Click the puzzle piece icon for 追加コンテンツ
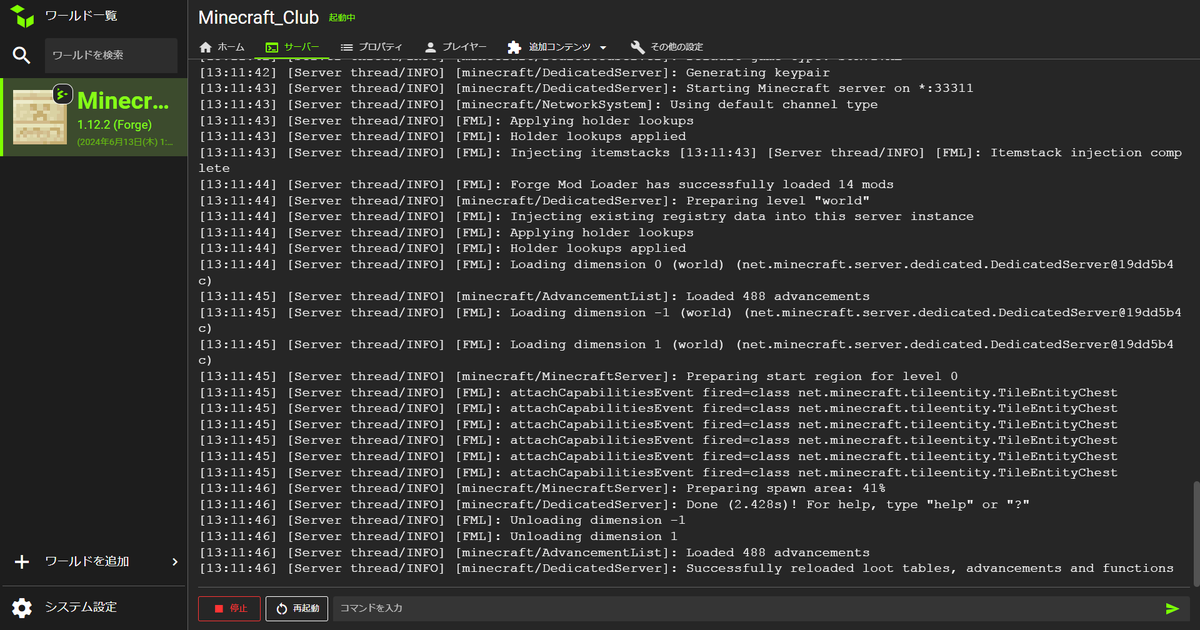This screenshot has height=630, width=1200. tap(514, 47)
